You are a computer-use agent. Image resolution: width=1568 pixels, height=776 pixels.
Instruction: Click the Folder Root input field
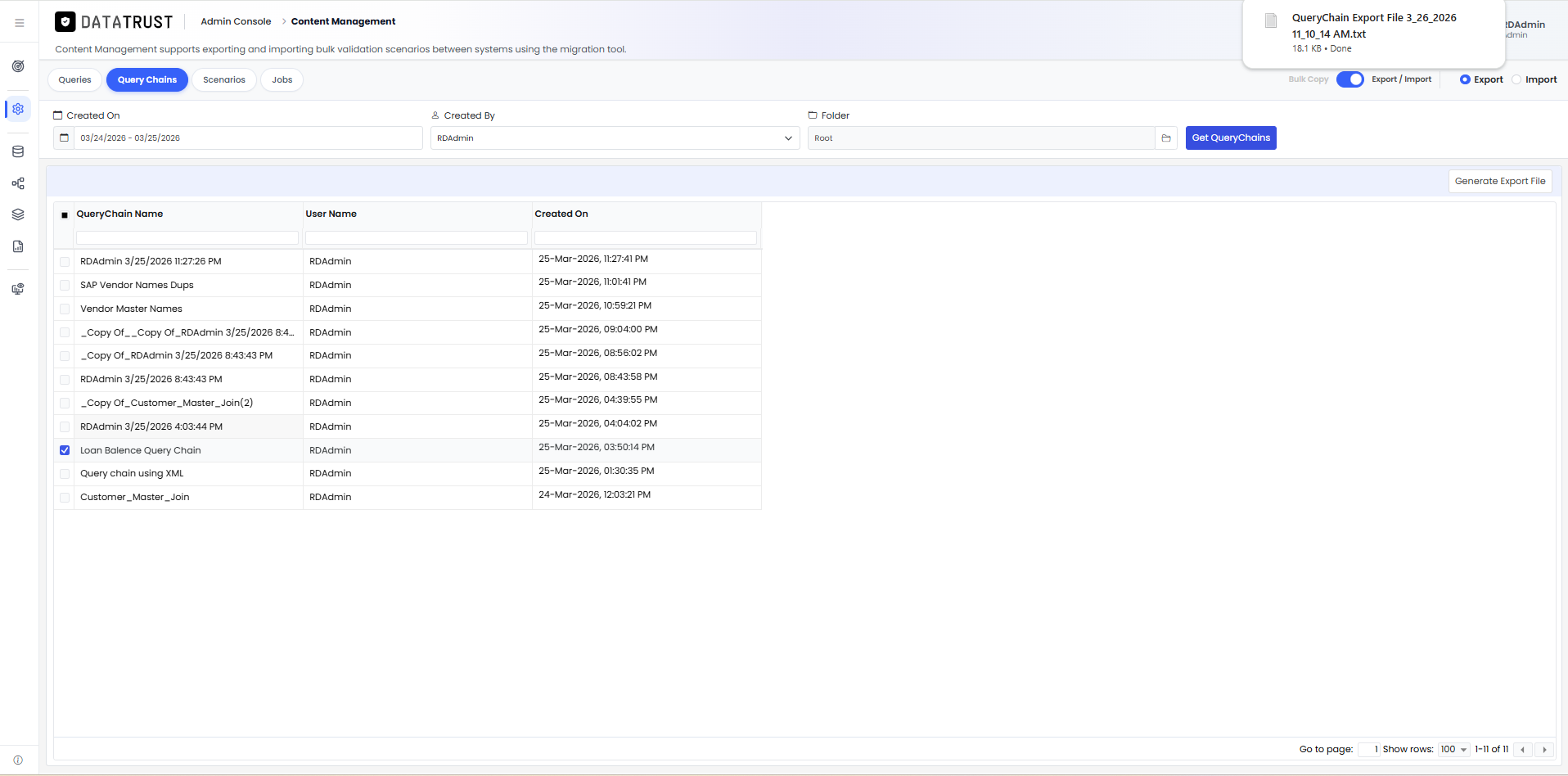click(x=981, y=138)
